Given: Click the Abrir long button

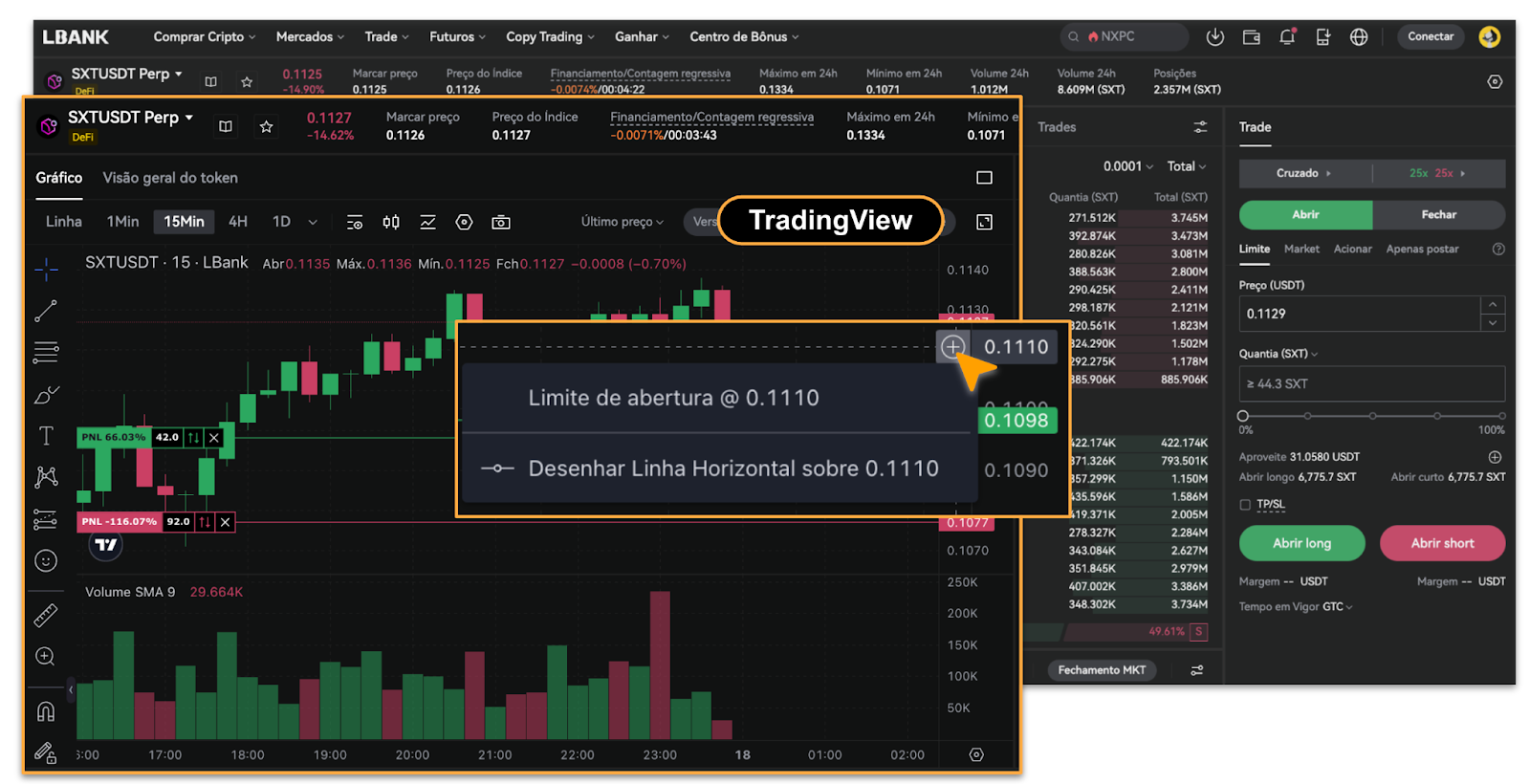Looking at the screenshot, I should point(1301,543).
